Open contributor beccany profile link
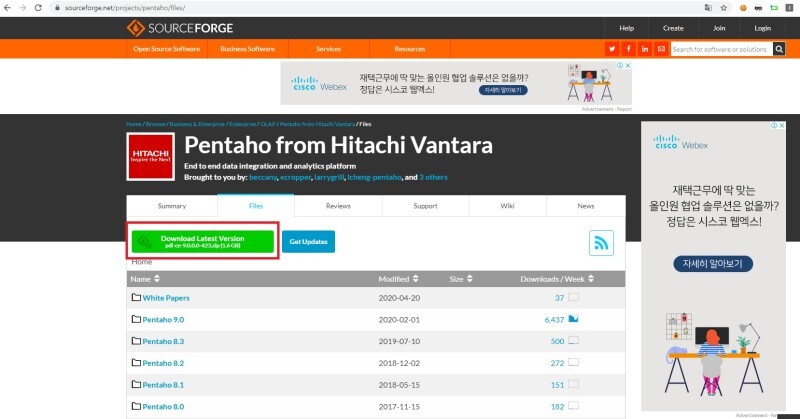 tap(263, 177)
